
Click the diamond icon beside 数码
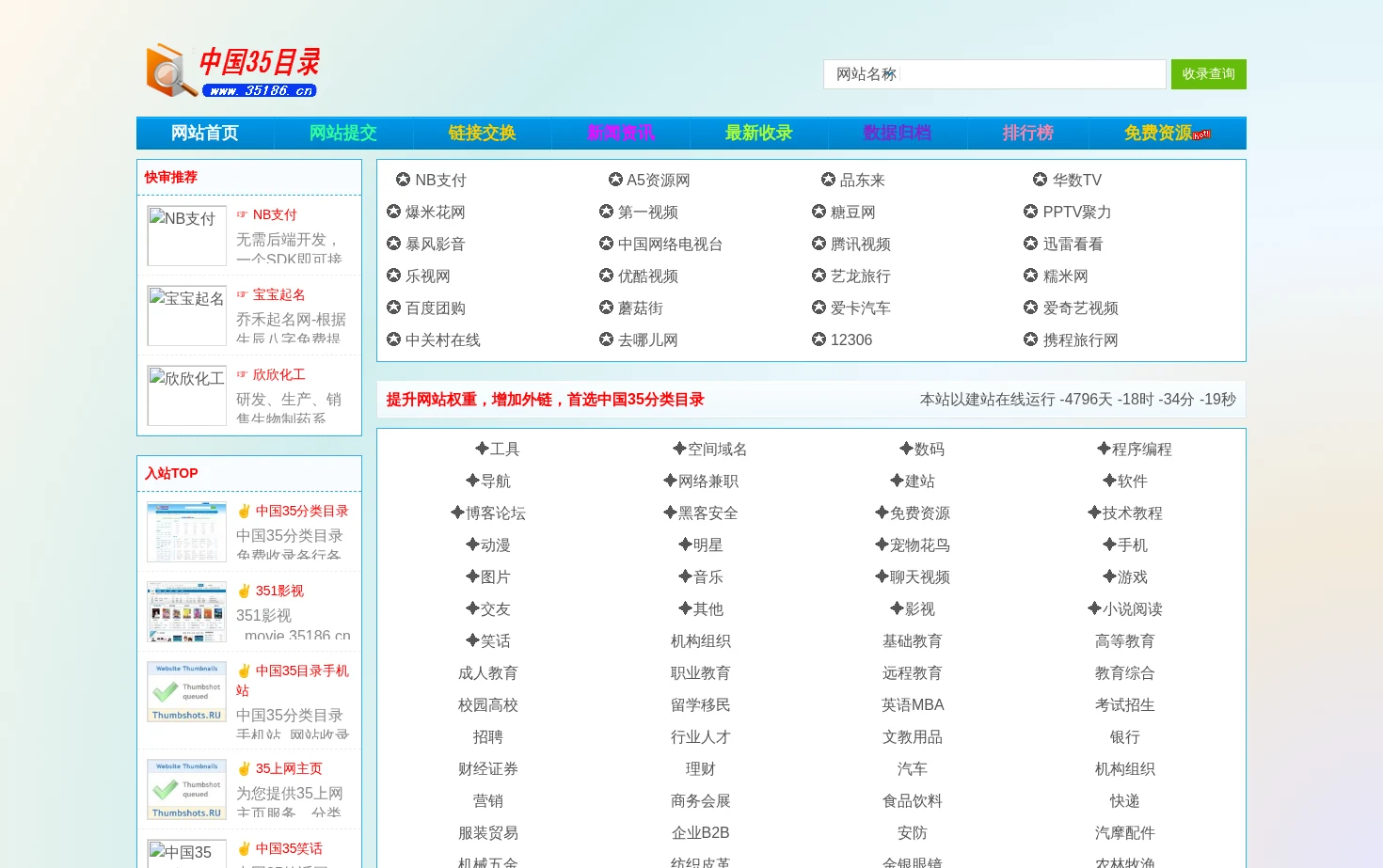click(x=906, y=449)
